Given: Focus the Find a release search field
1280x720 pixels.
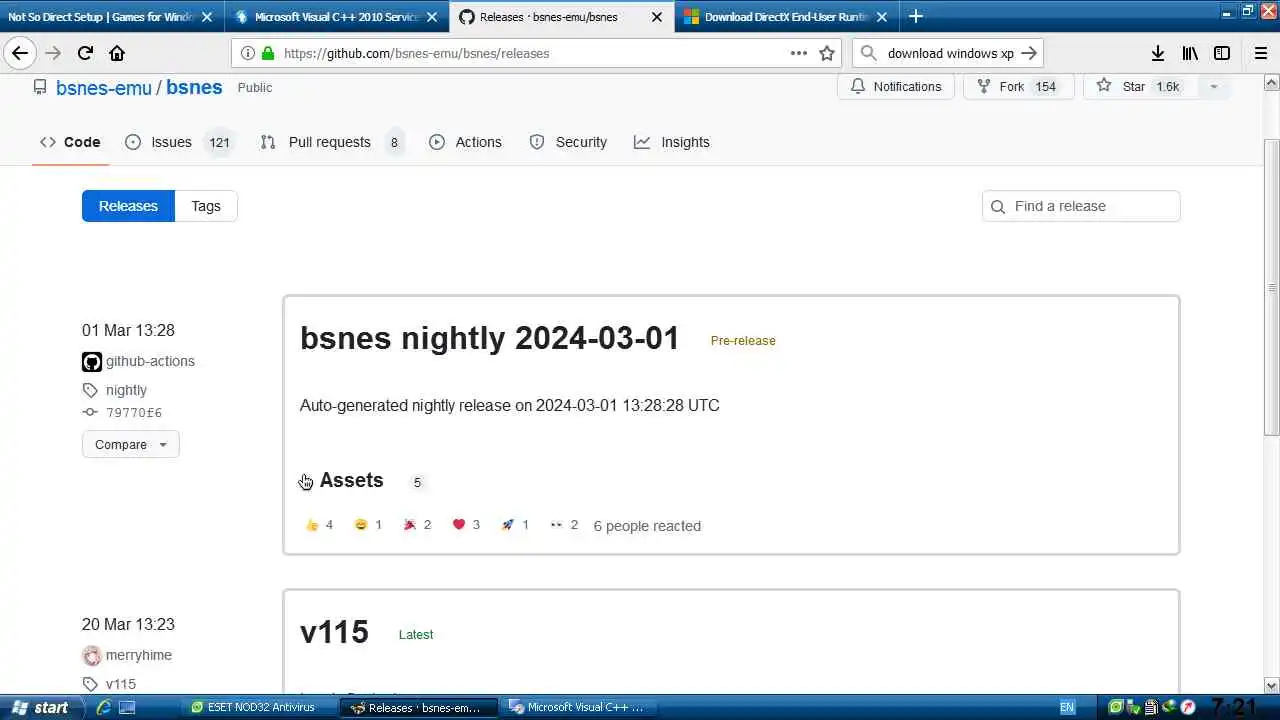Looking at the screenshot, I should 1081,206.
